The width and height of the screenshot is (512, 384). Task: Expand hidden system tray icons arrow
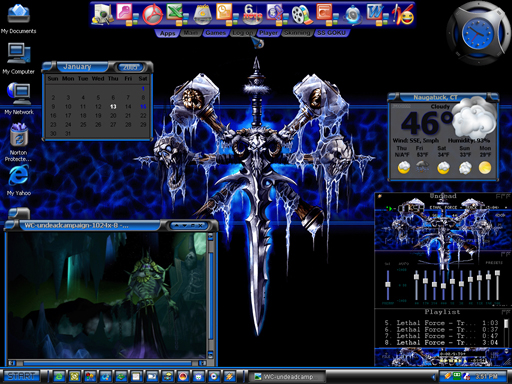434,377
